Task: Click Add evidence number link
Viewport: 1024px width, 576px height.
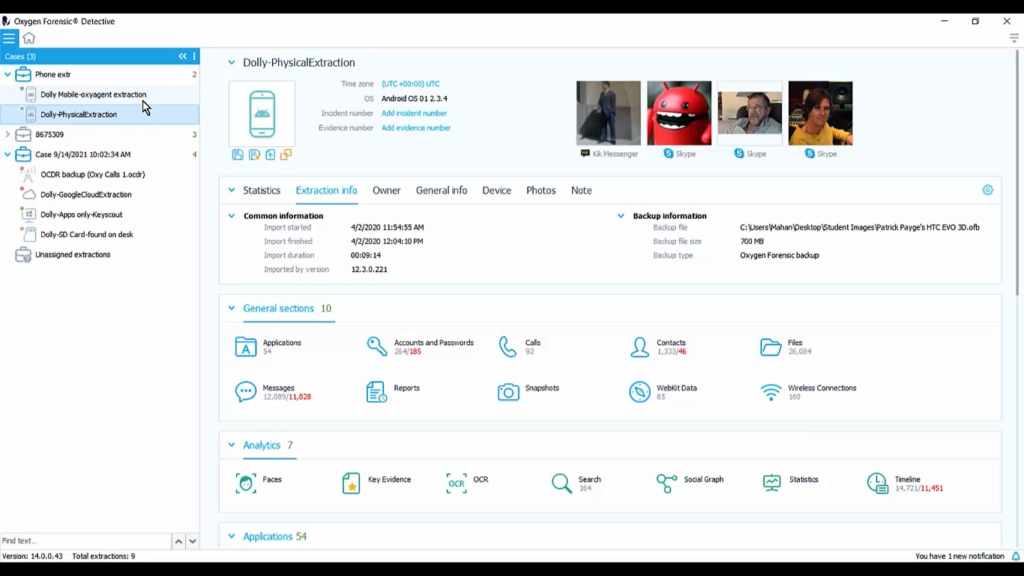Action: point(415,128)
